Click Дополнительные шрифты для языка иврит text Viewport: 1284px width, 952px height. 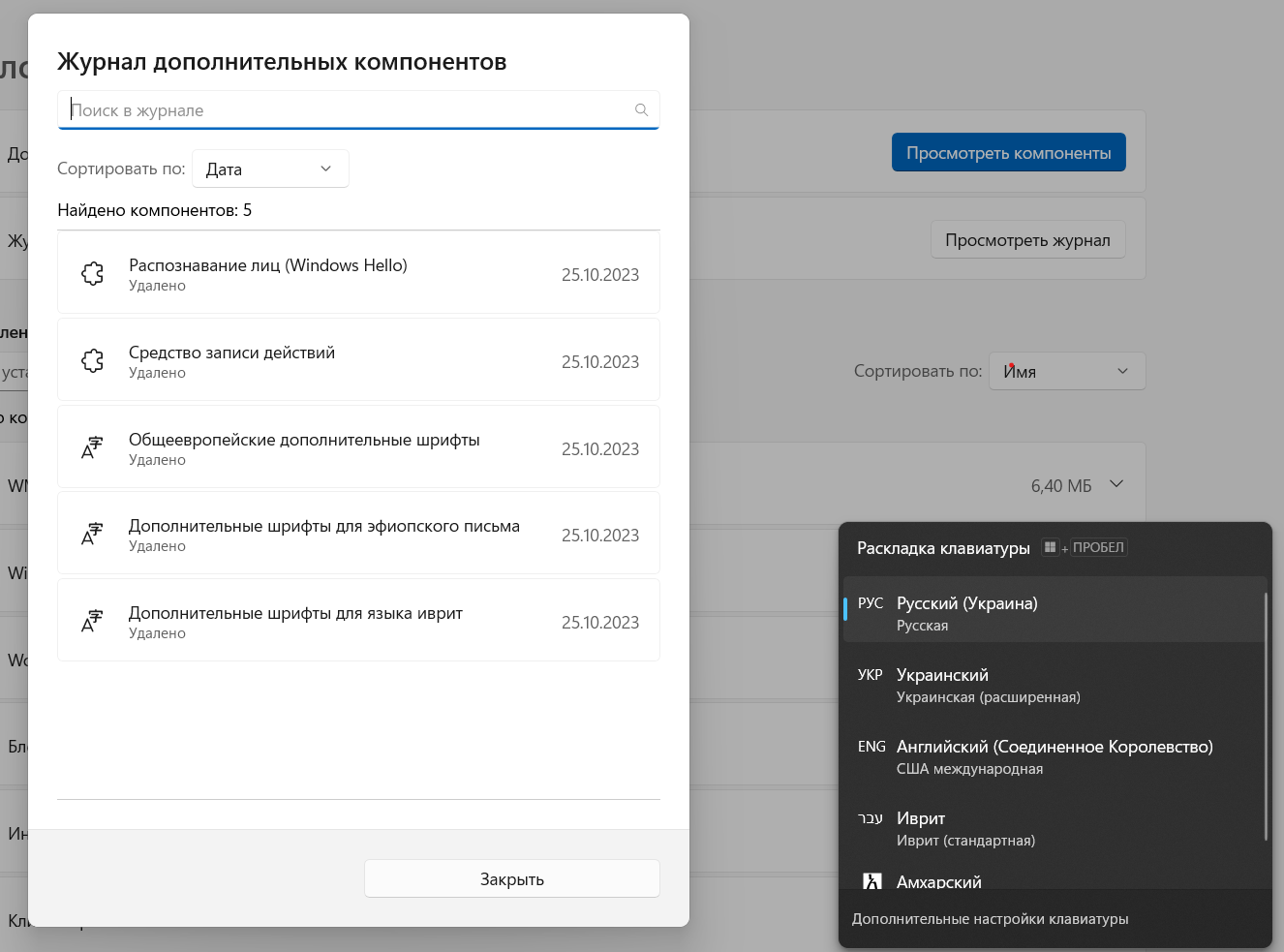coord(295,613)
